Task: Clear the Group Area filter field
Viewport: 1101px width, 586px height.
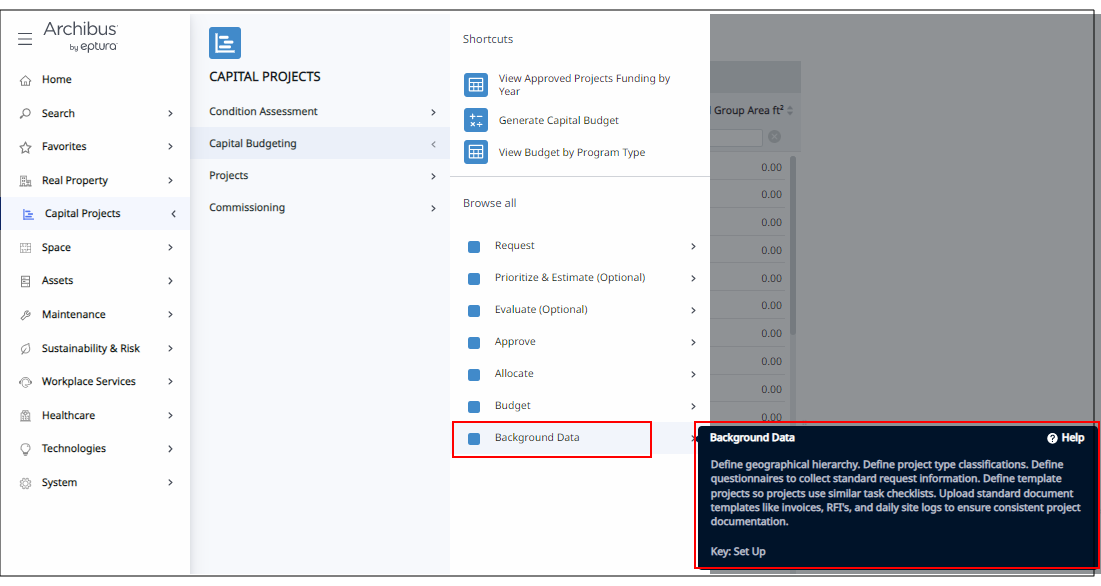Action: [774, 137]
